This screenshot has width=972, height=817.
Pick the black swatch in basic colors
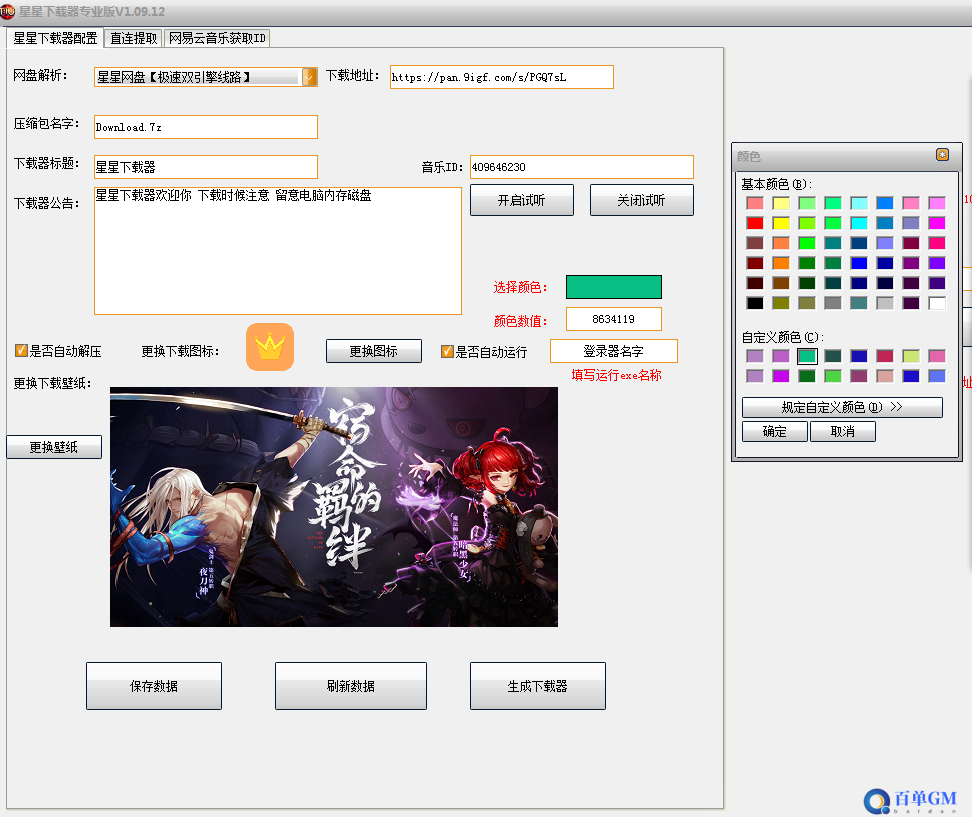click(x=755, y=303)
